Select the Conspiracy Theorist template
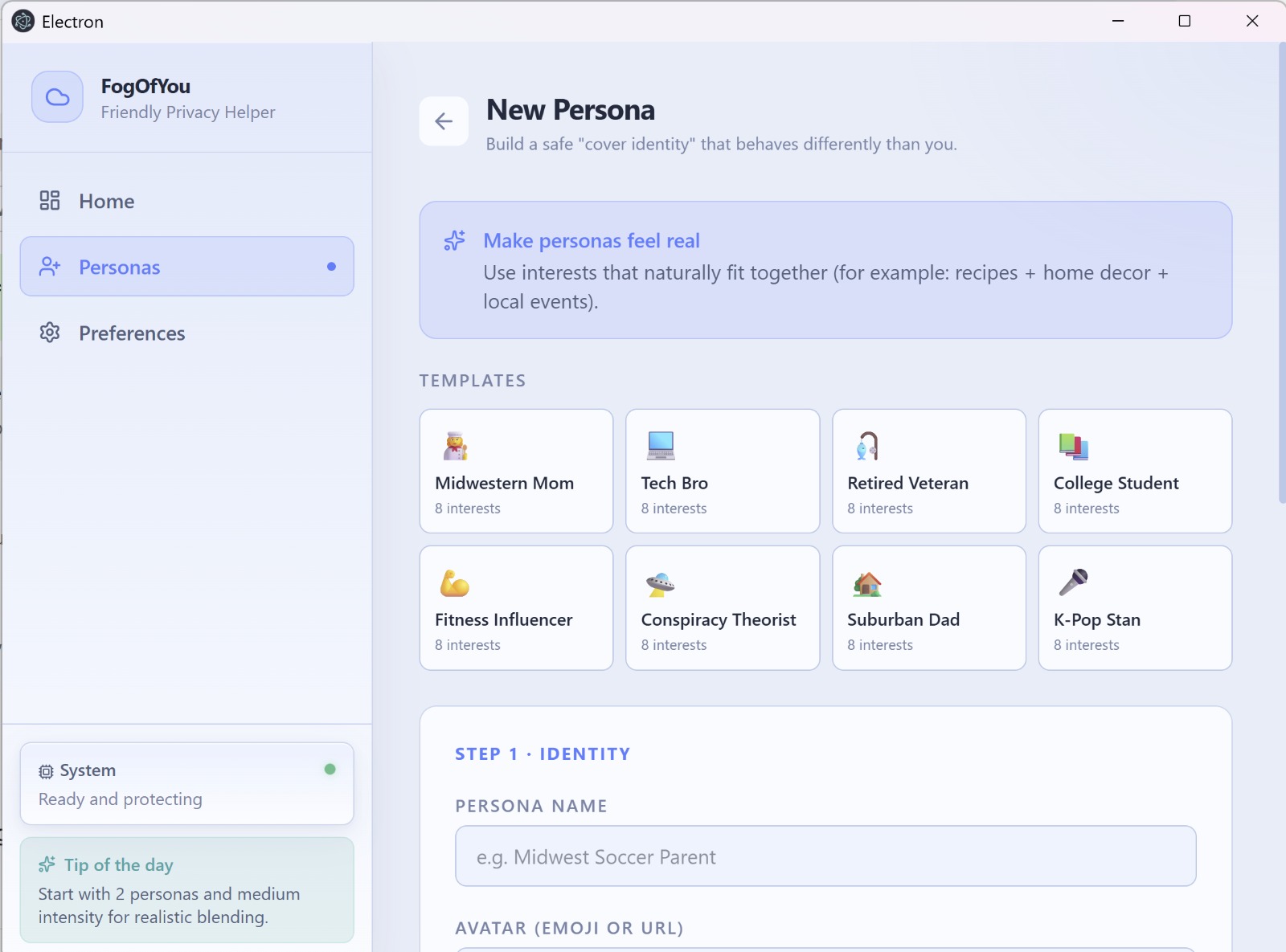1286x952 pixels. 723,608
